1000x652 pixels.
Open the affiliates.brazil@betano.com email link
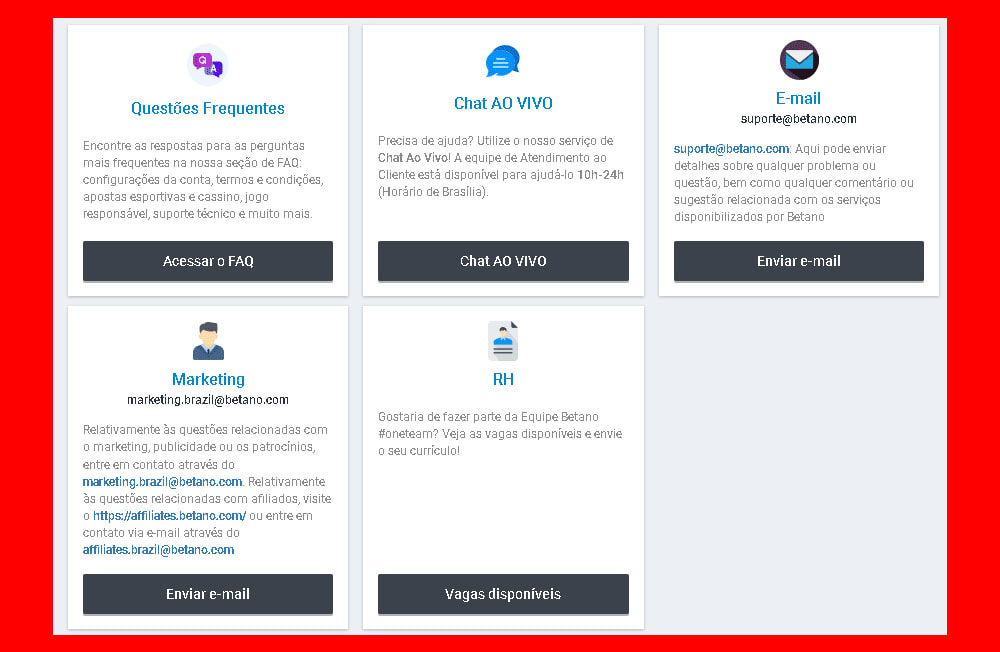158,550
